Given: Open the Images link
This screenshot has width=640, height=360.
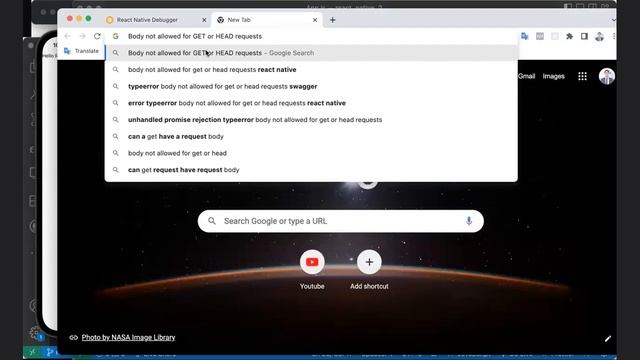Looking at the screenshot, I should point(553,76).
